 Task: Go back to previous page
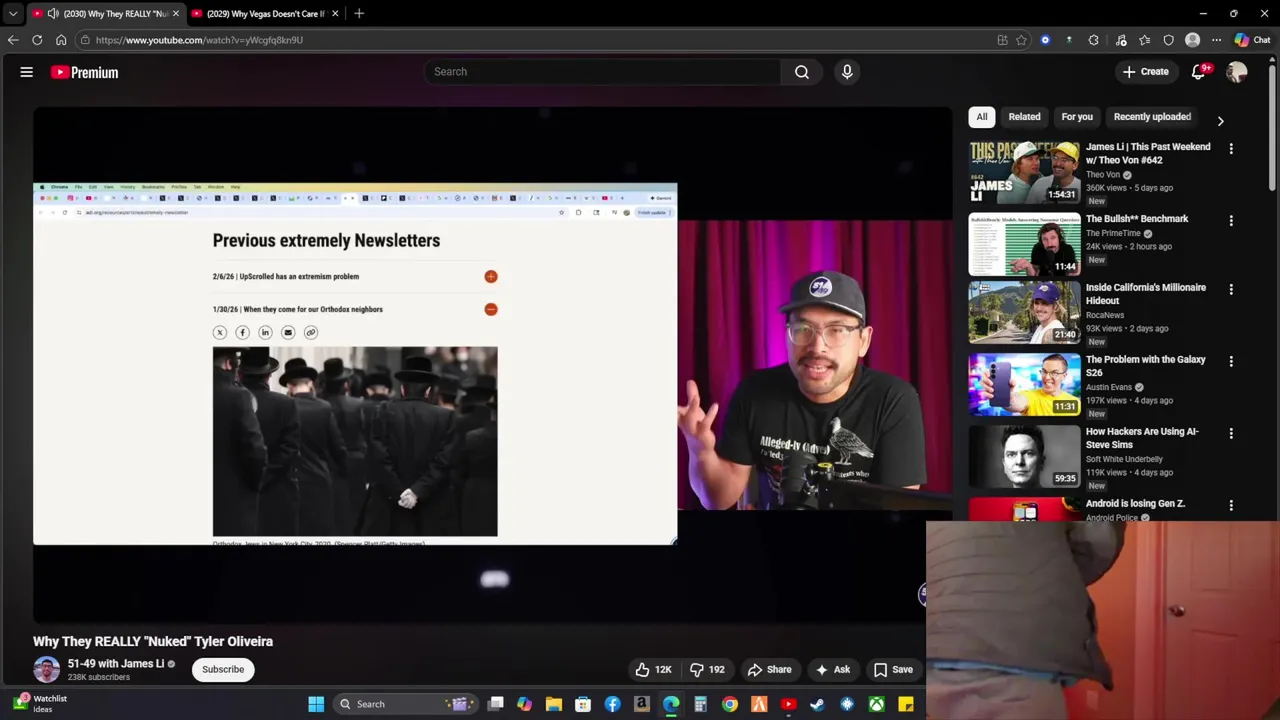(13, 40)
